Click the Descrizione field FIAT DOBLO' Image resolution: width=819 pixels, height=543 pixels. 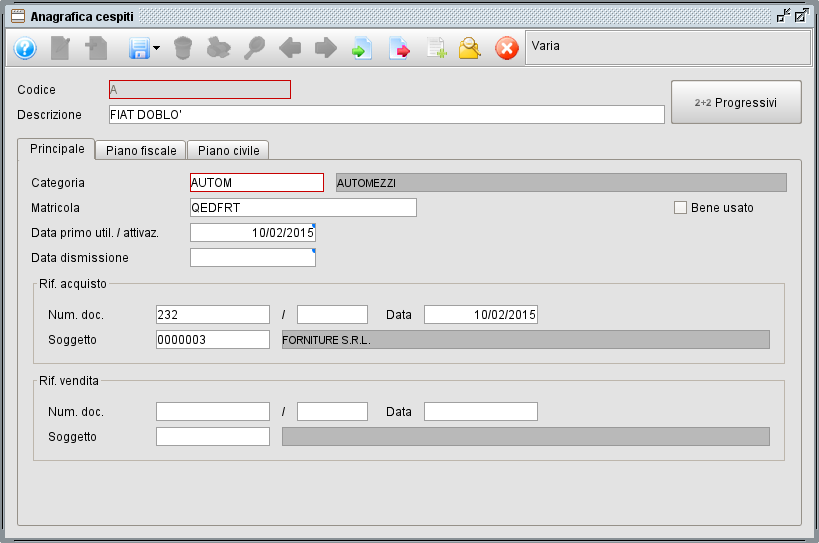pos(387,115)
